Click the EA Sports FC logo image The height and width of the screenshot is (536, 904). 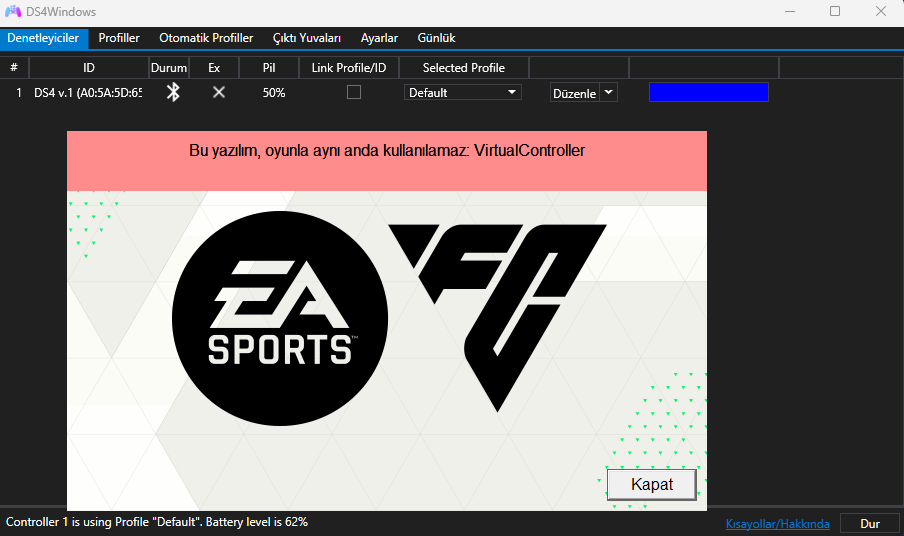point(389,318)
